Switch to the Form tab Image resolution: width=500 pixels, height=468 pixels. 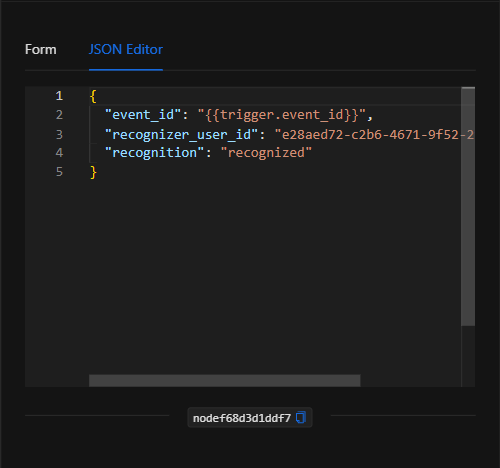pyautogui.click(x=41, y=50)
